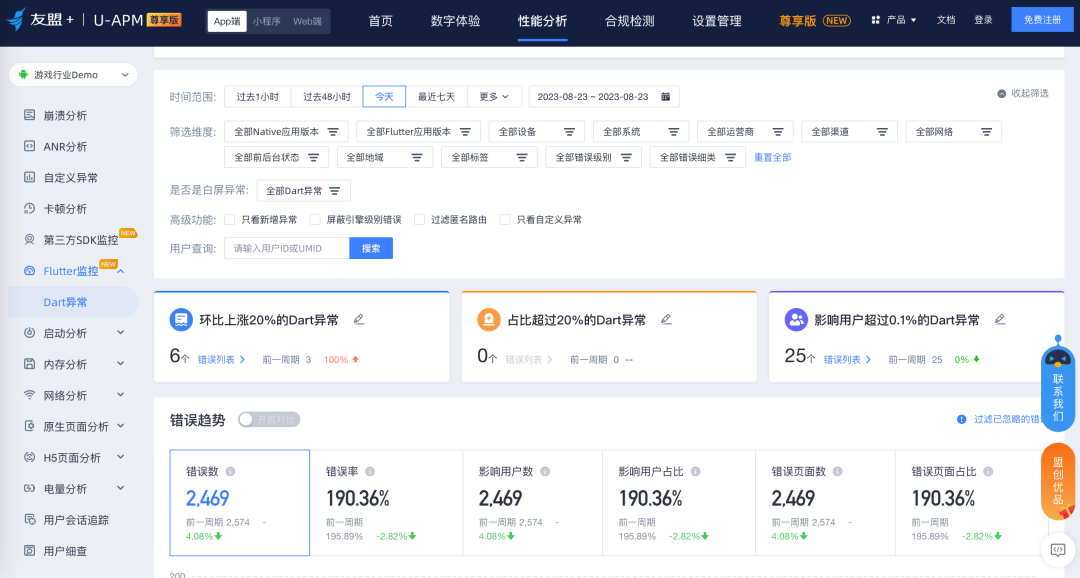Select the 最近七天 time range
1080x578 pixels.
[436, 96]
